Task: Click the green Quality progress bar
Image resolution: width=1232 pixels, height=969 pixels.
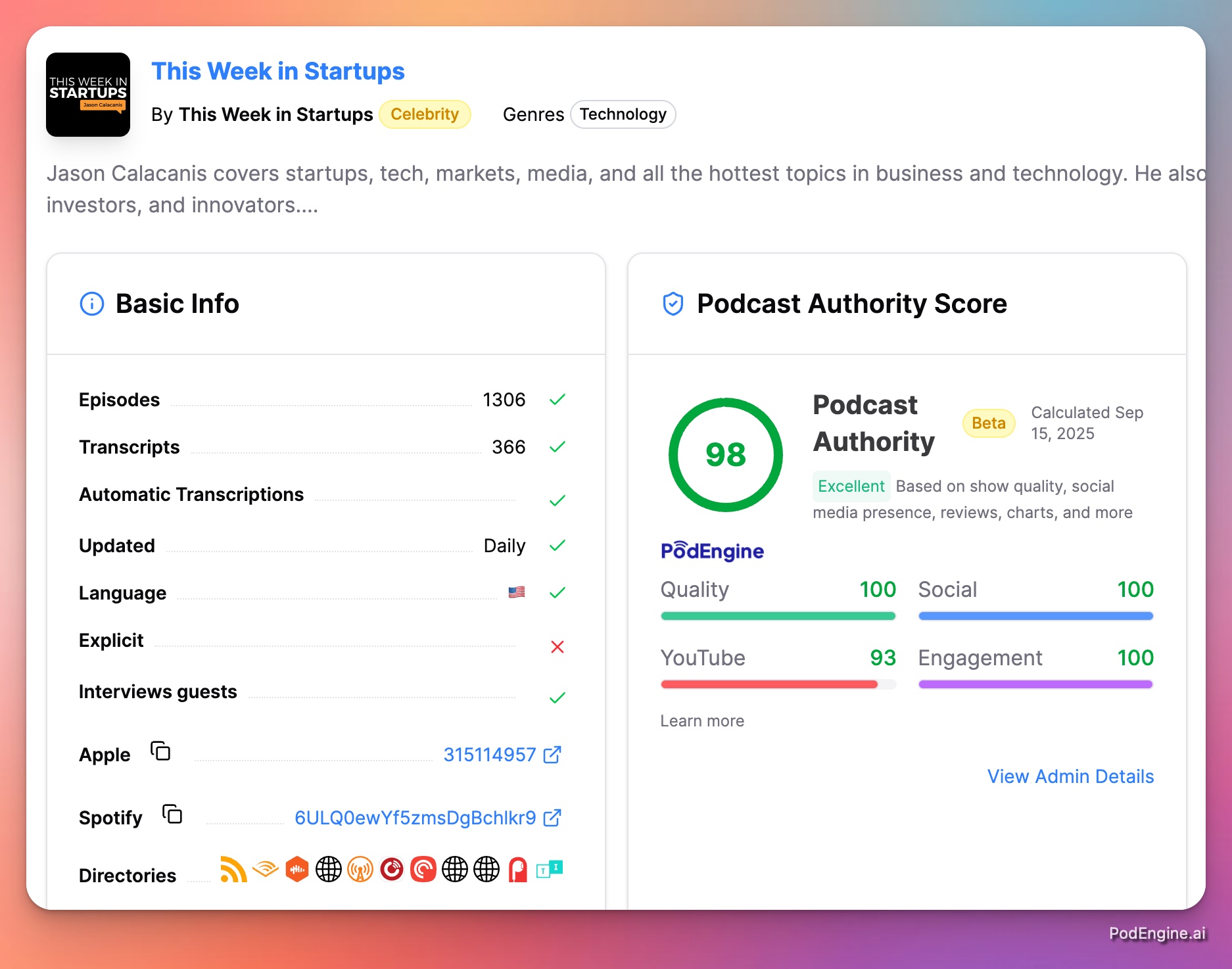Action: [x=778, y=616]
